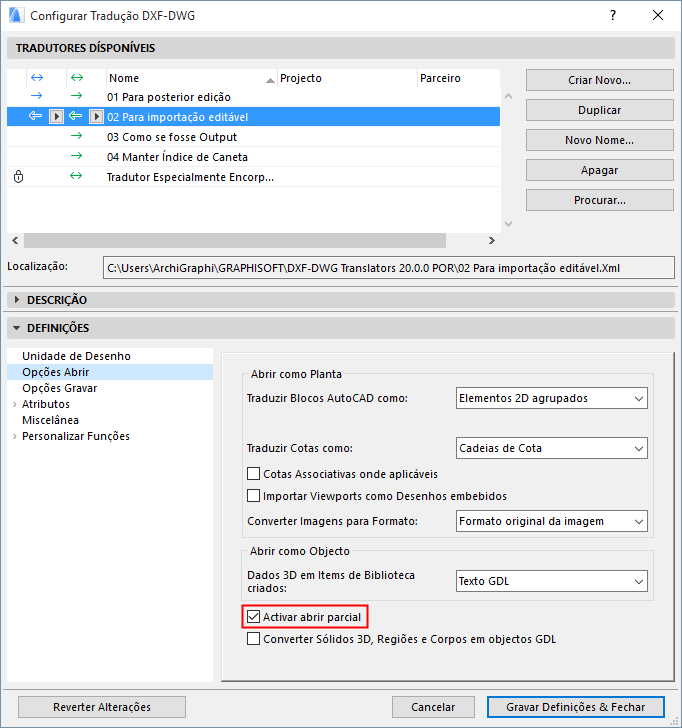The width and height of the screenshot is (682, 728).
Task: Click the Novo Nome... button
Action: [599, 140]
